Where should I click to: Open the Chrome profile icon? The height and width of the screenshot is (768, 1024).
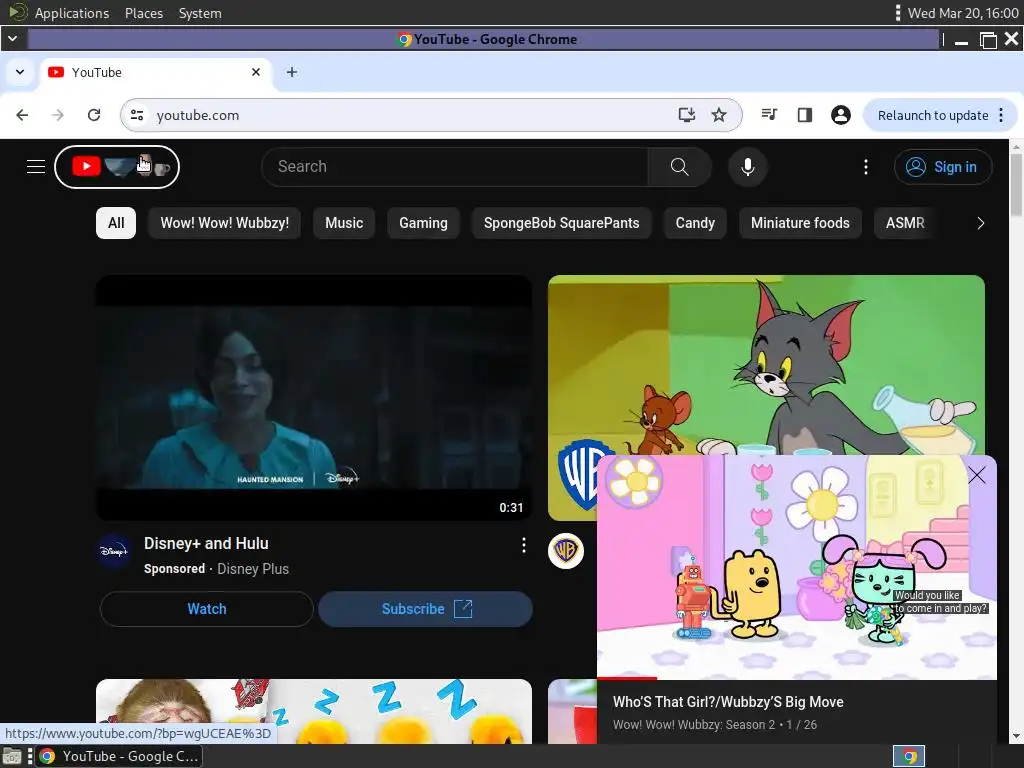840,115
